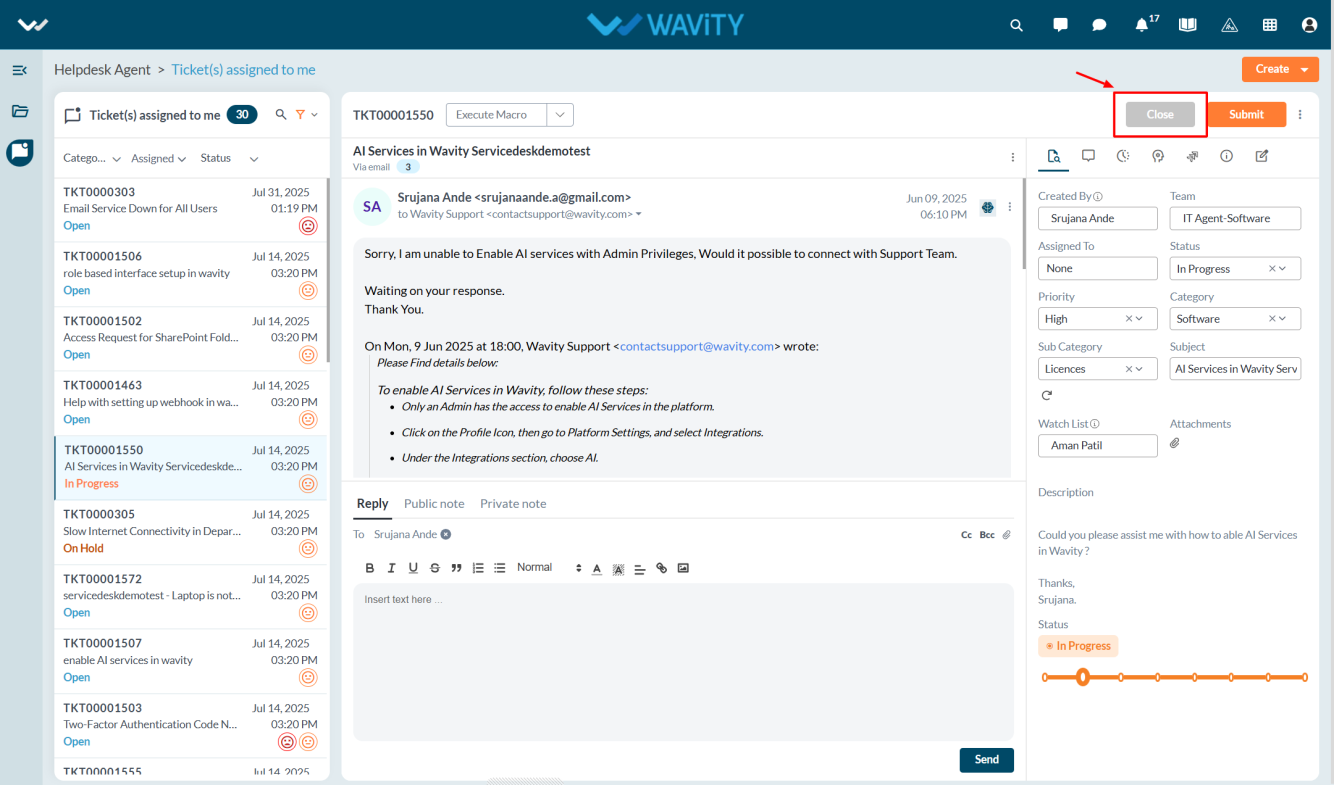Open the text alignment dropdown in editor

coord(640,568)
